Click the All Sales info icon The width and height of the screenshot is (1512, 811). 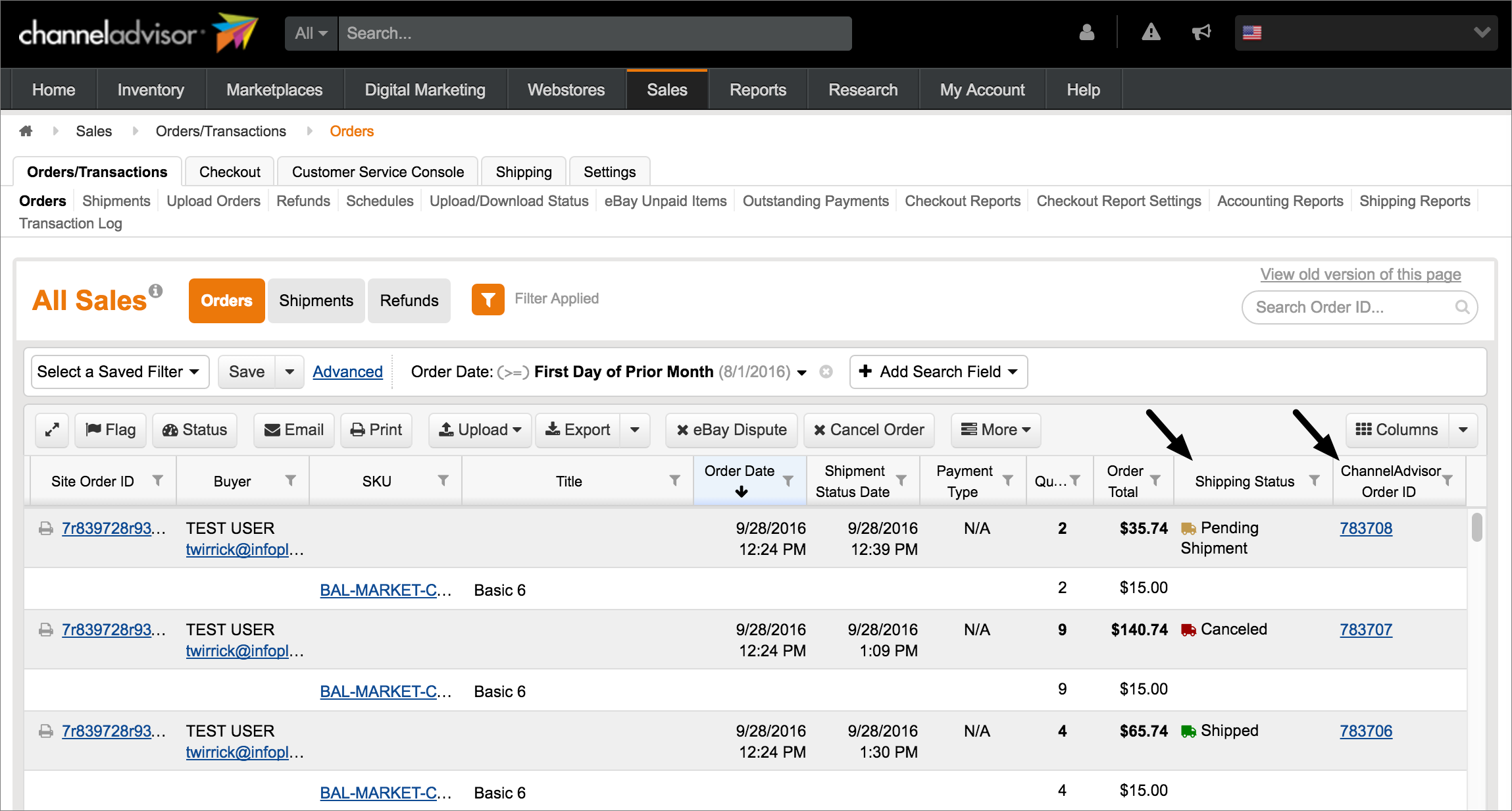156,290
